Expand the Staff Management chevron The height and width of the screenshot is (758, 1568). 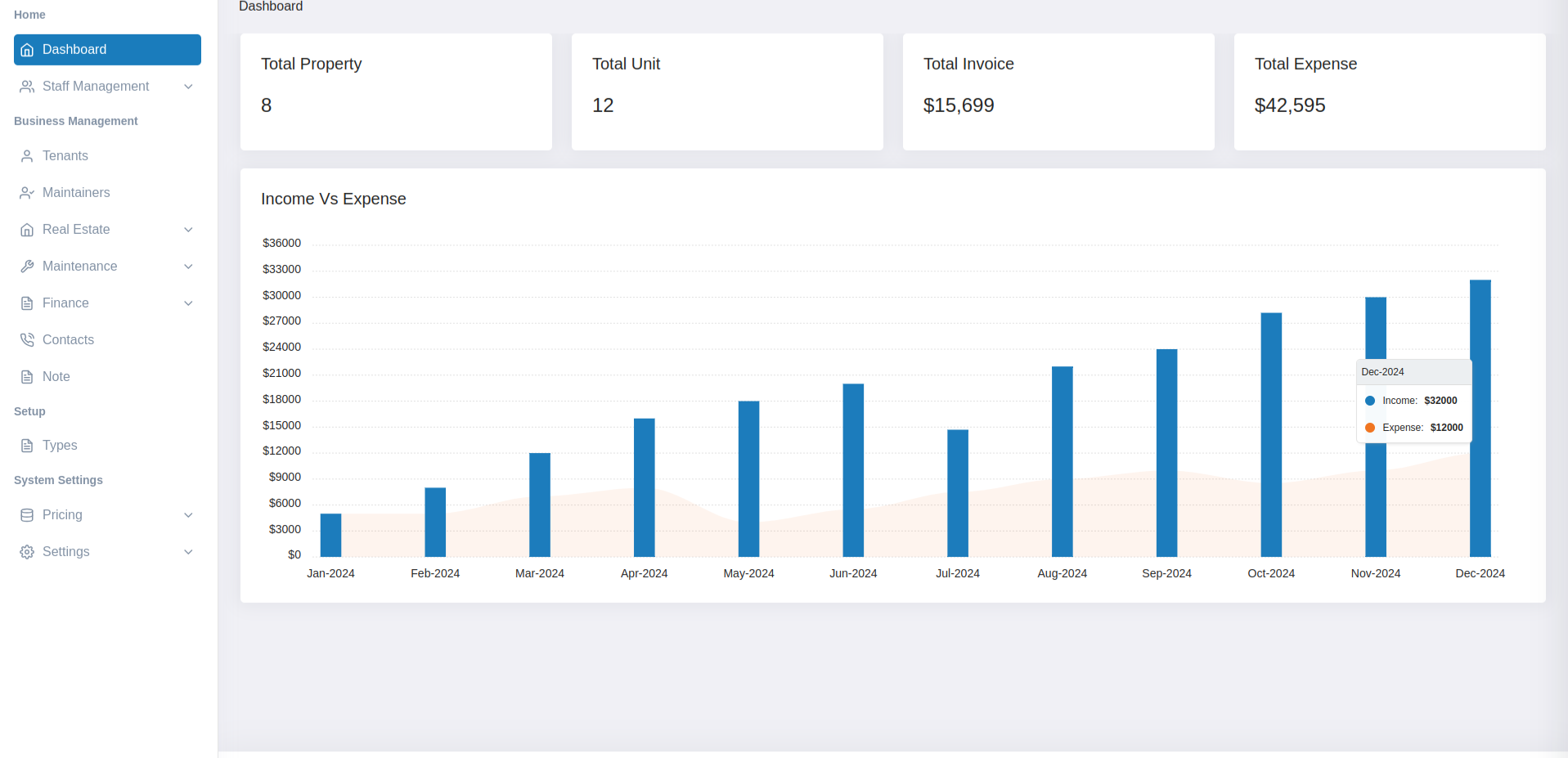point(188,87)
